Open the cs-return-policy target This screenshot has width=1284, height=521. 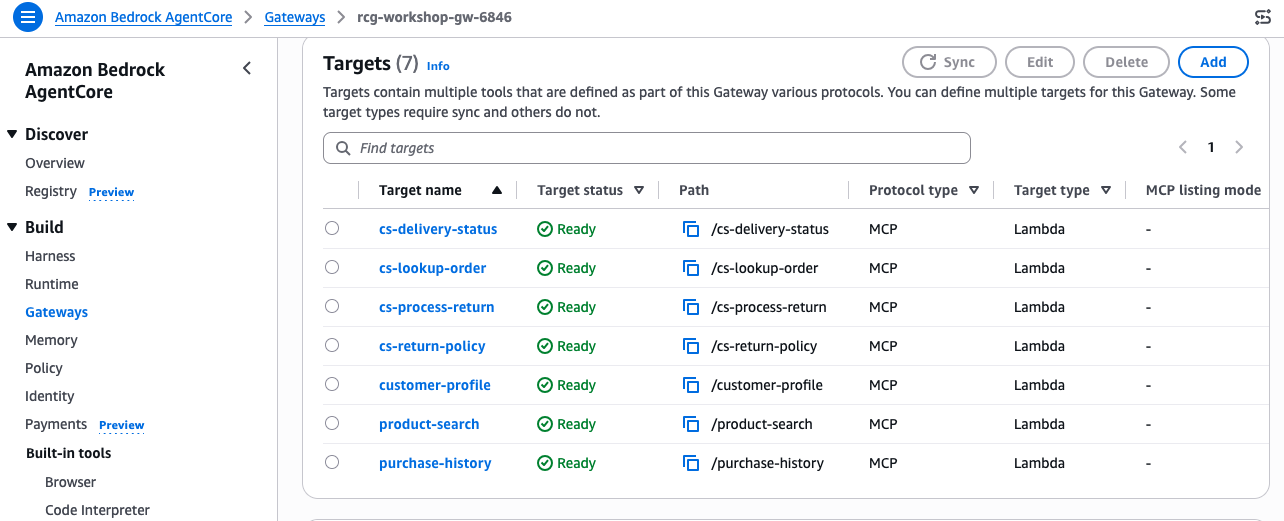432,346
